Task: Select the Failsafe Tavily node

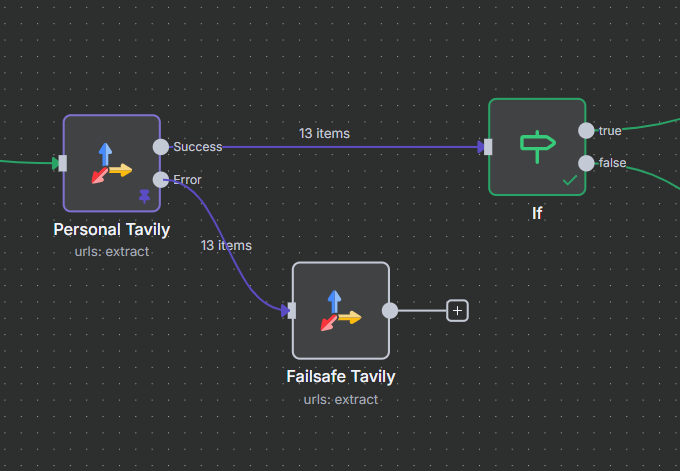Action: coord(341,311)
